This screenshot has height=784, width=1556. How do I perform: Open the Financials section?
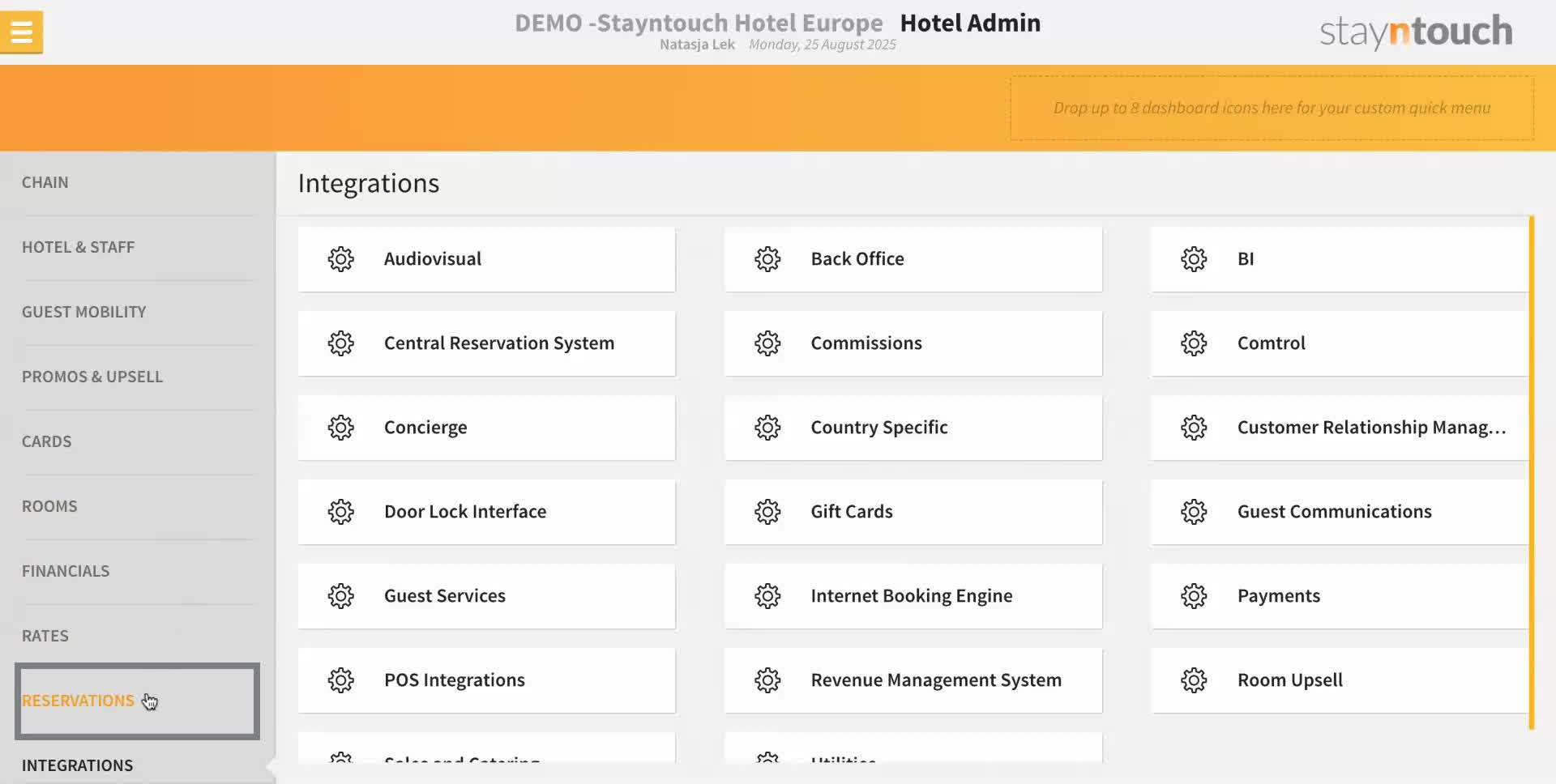point(66,571)
